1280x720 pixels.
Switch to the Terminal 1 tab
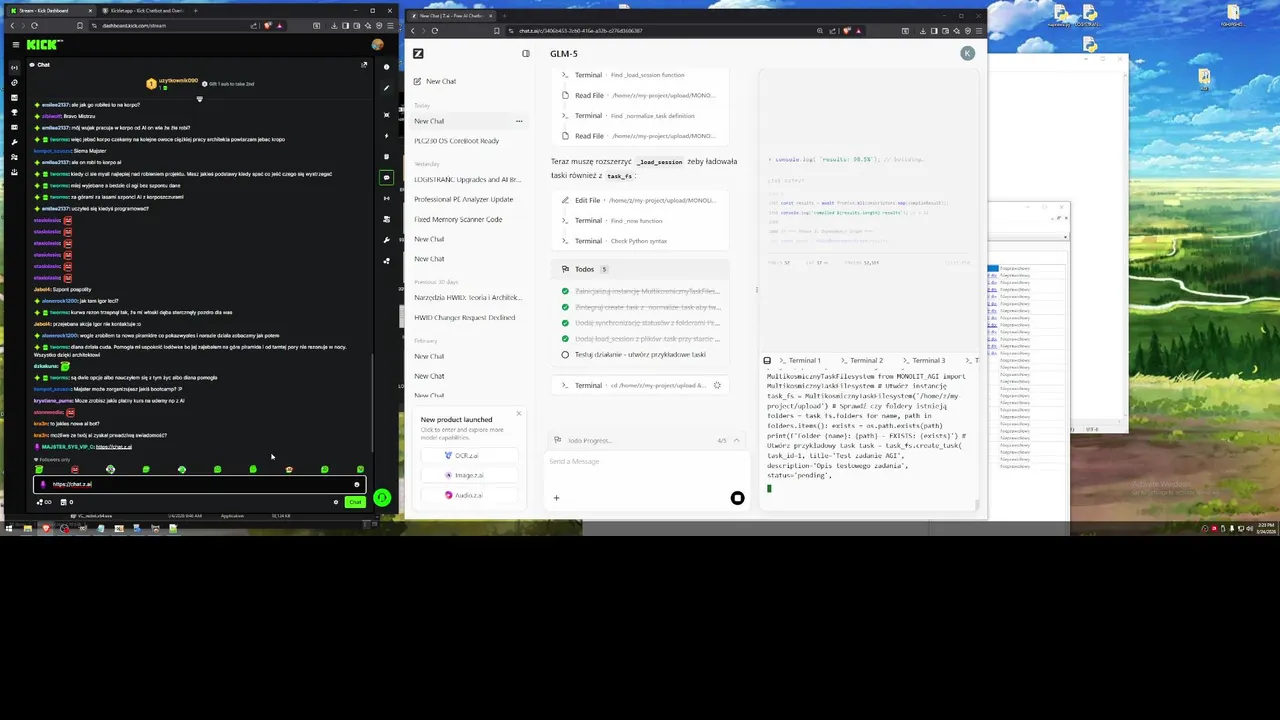[x=799, y=360]
